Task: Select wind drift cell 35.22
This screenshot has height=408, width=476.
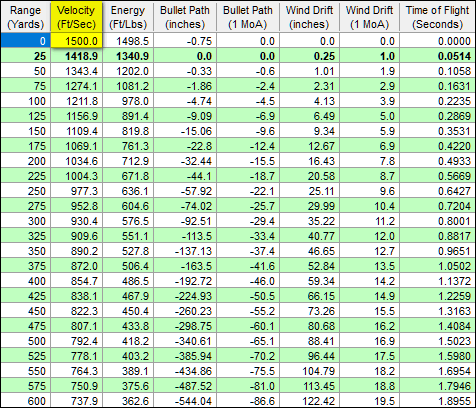Action: pos(309,221)
